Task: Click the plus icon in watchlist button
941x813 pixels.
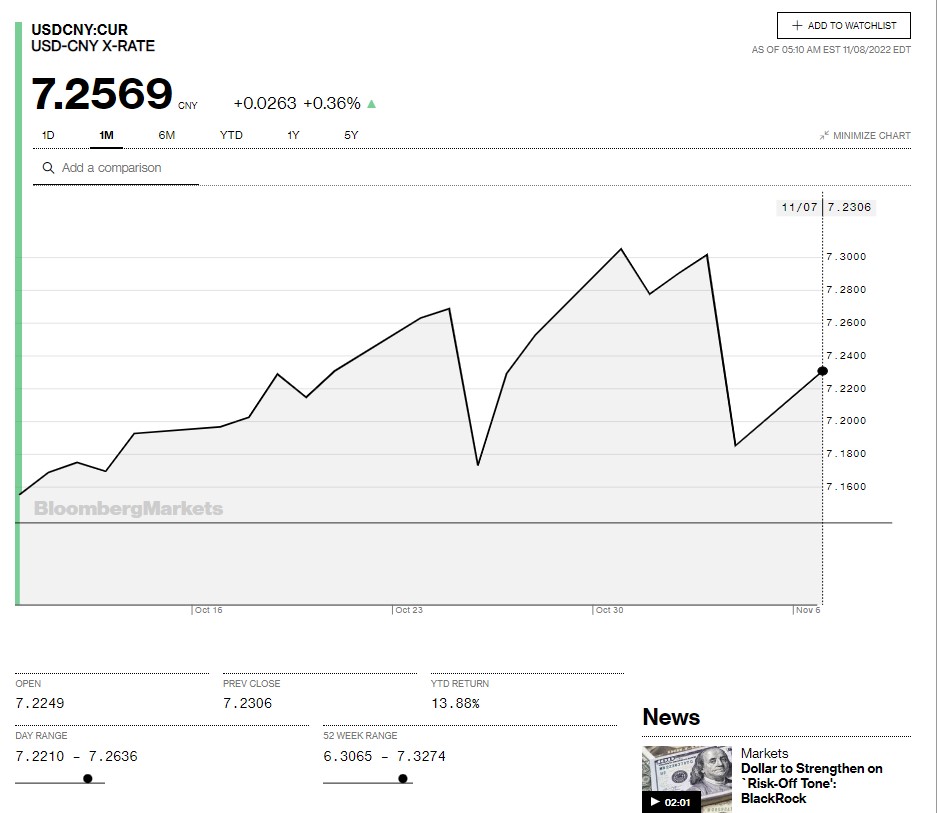Action: (797, 26)
